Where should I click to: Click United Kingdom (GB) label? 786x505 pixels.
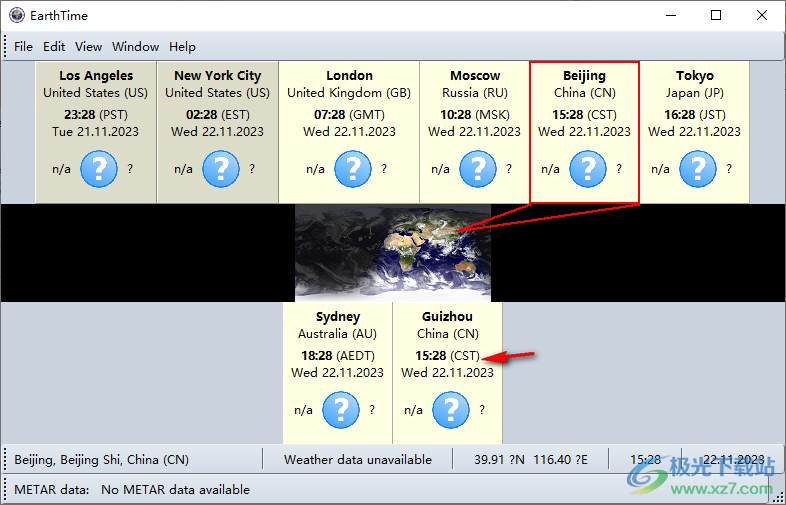[349, 93]
